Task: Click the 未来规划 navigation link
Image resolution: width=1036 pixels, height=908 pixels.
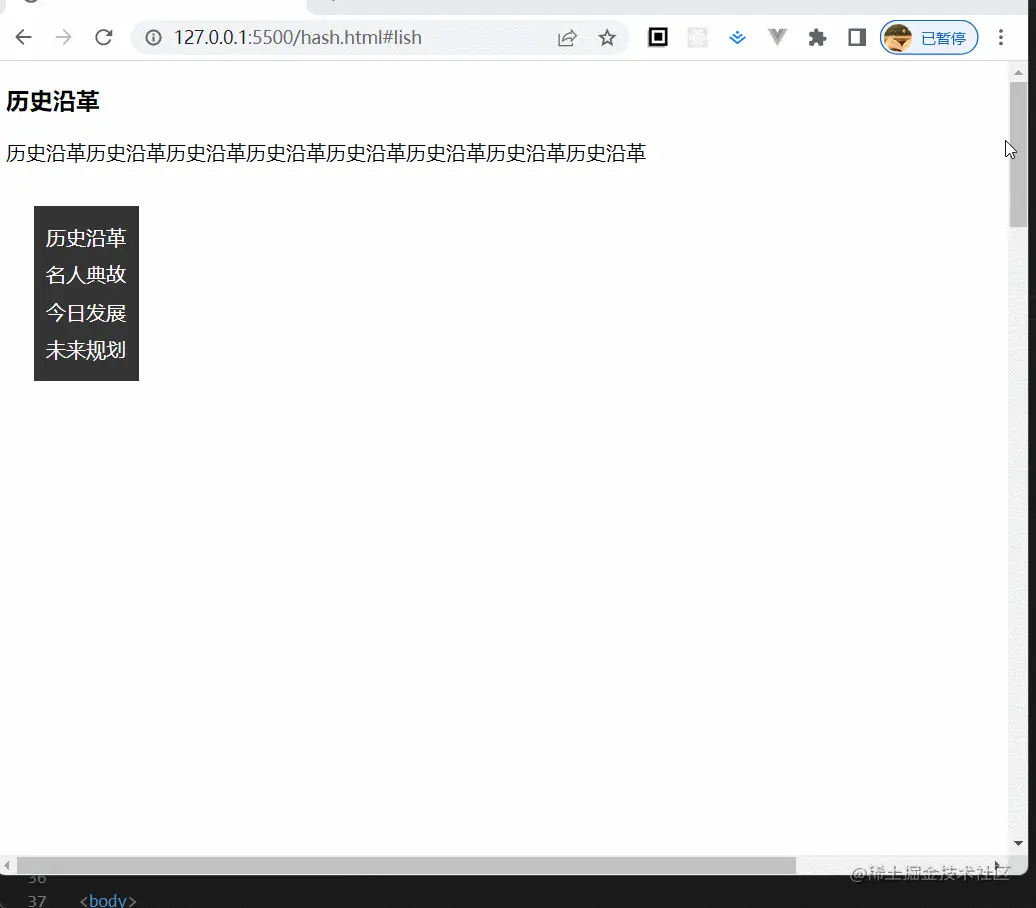Action: 85,350
